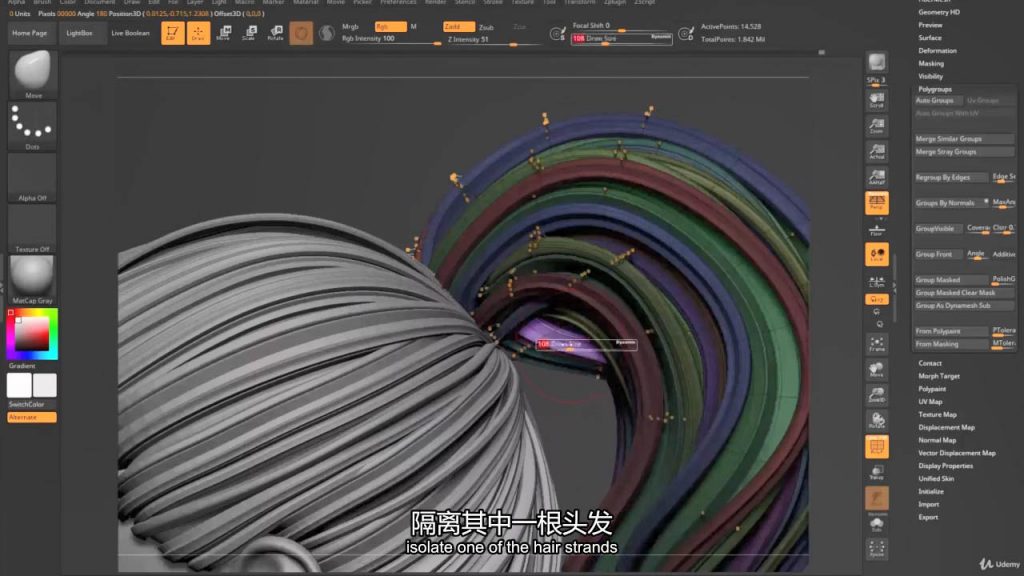Expand the Display Properties subpalette
The image size is (1024, 576).
[x=946, y=466]
